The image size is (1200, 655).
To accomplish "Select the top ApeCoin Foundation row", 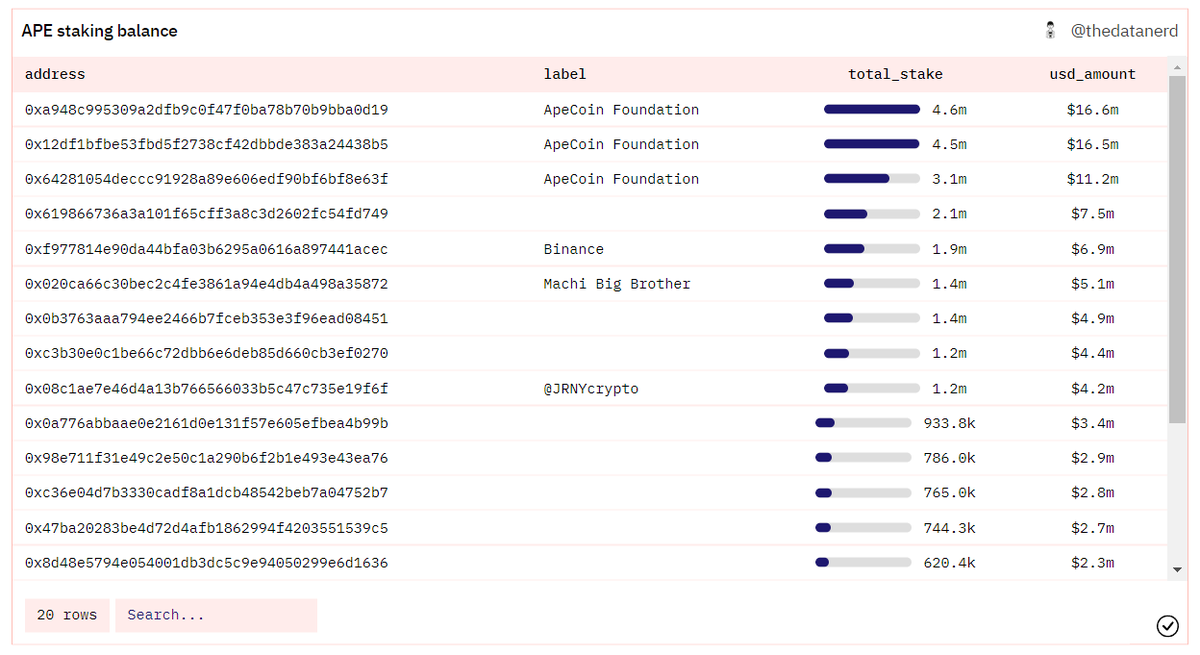I will [x=400, y=109].
